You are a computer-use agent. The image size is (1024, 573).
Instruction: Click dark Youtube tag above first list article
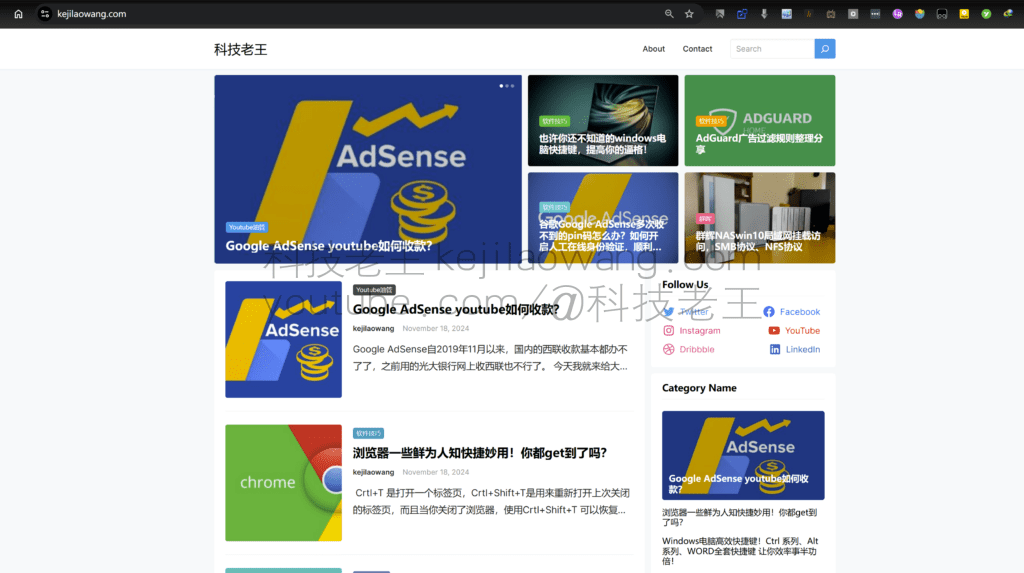pos(374,289)
